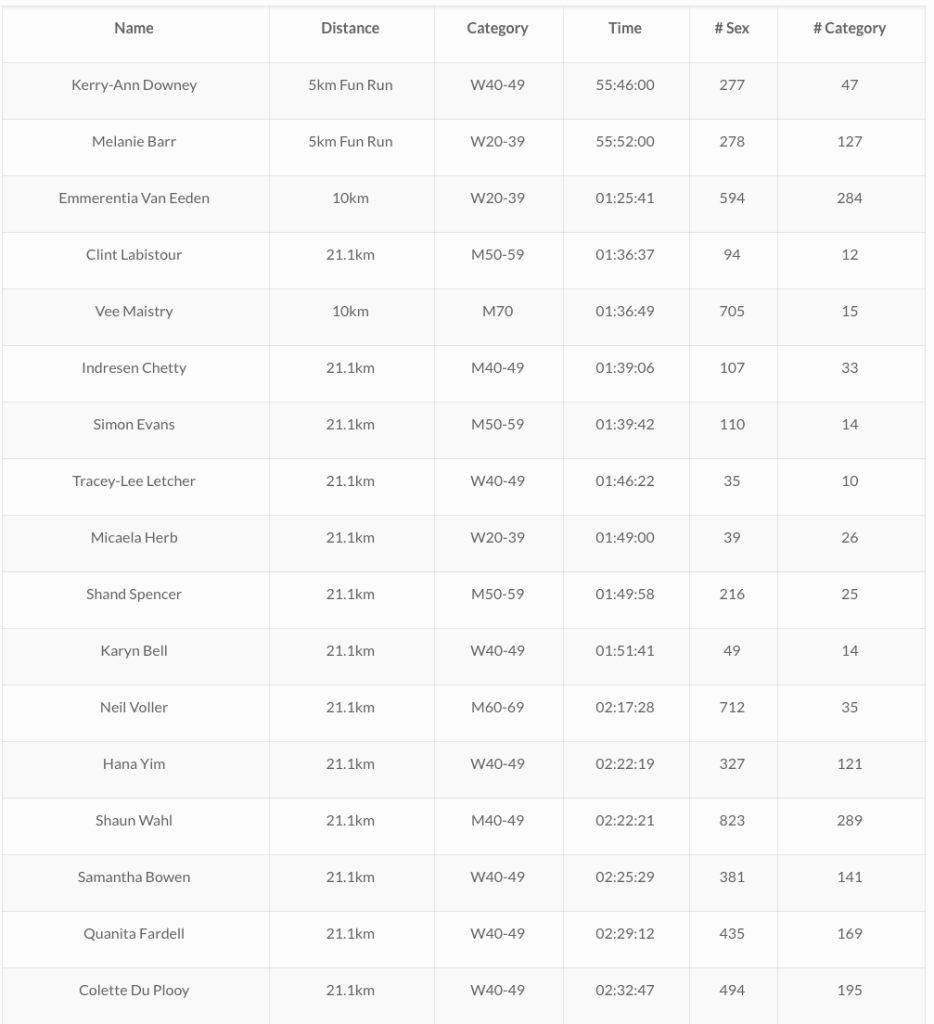Click the Category column header

pyautogui.click(x=497, y=28)
